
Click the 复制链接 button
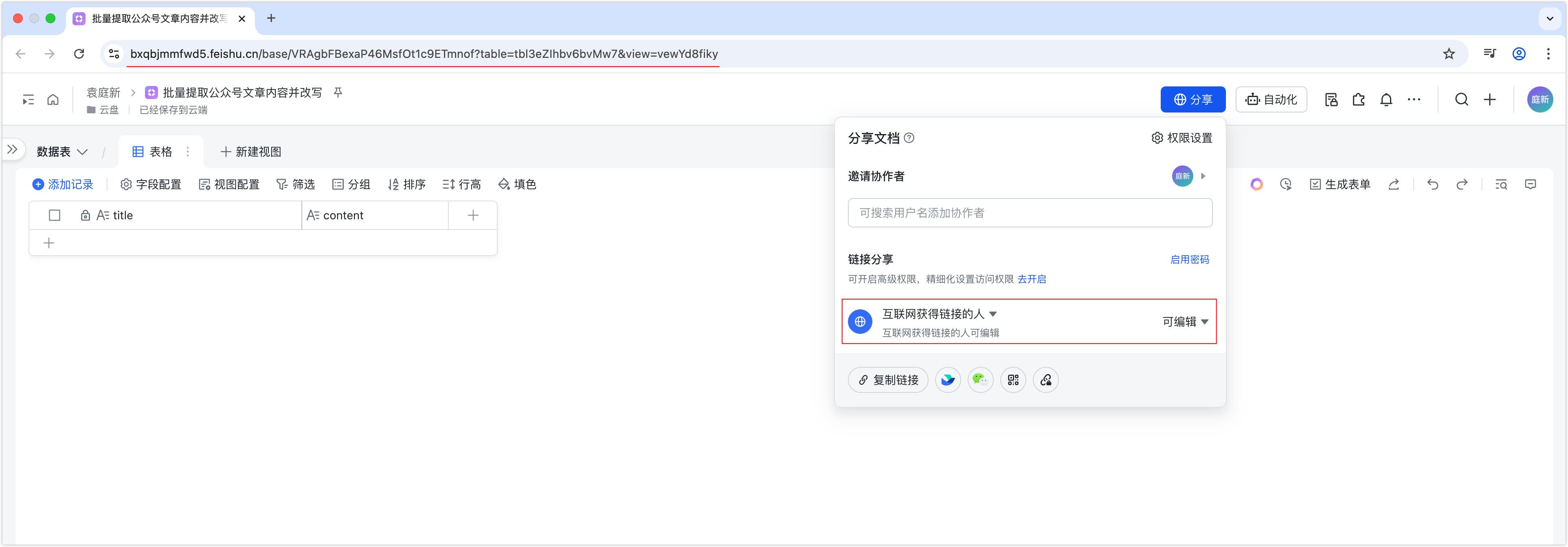tap(887, 380)
